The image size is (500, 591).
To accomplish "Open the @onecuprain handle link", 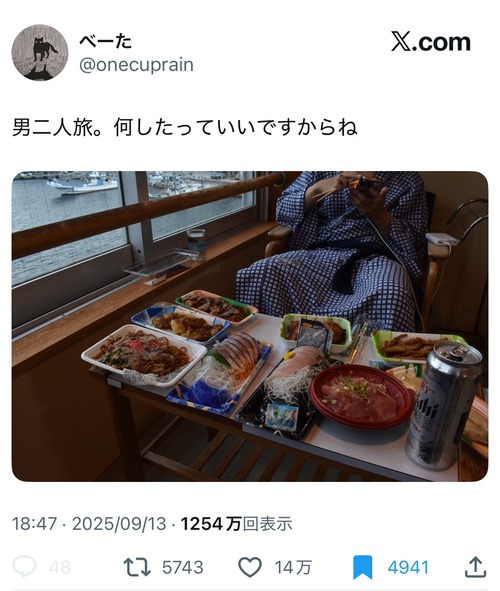I will tap(136, 65).
